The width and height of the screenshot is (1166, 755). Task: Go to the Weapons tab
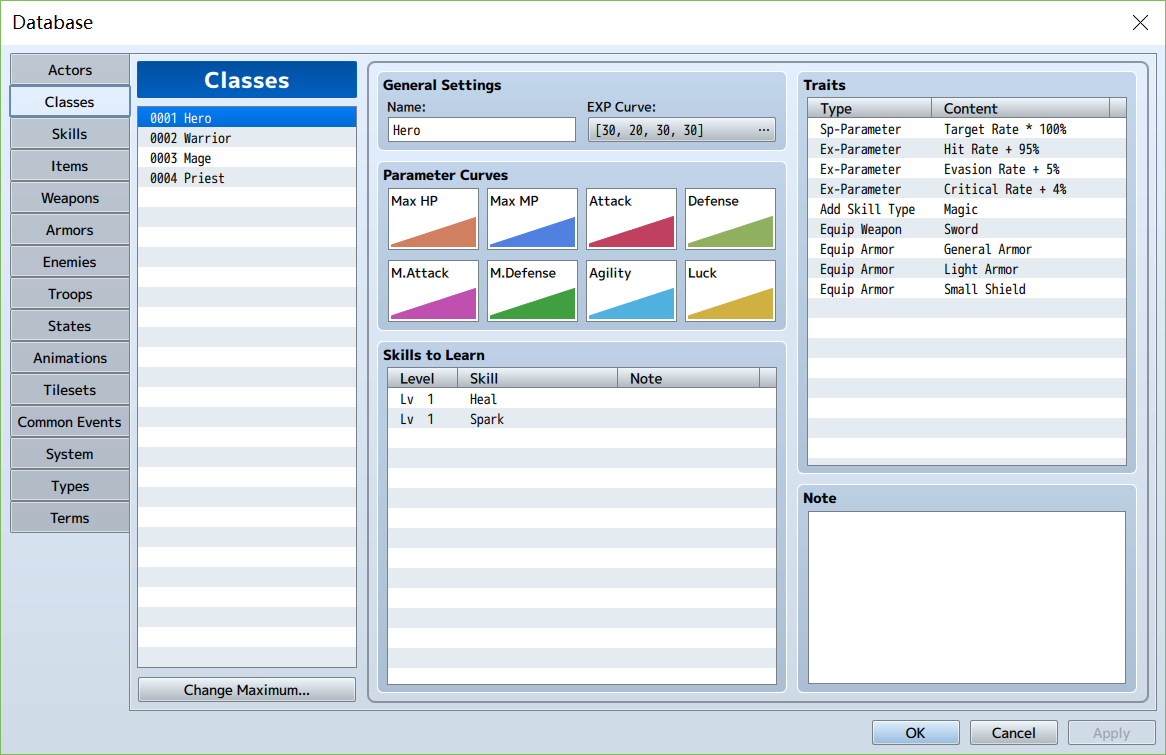pyautogui.click(x=70, y=198)
